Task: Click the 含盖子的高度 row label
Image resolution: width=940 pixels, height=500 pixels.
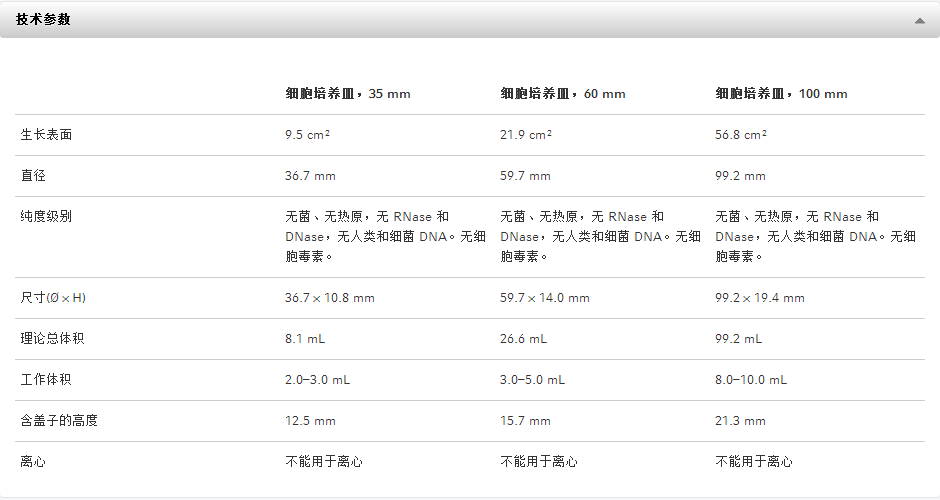Action: [x=59, y=421]
